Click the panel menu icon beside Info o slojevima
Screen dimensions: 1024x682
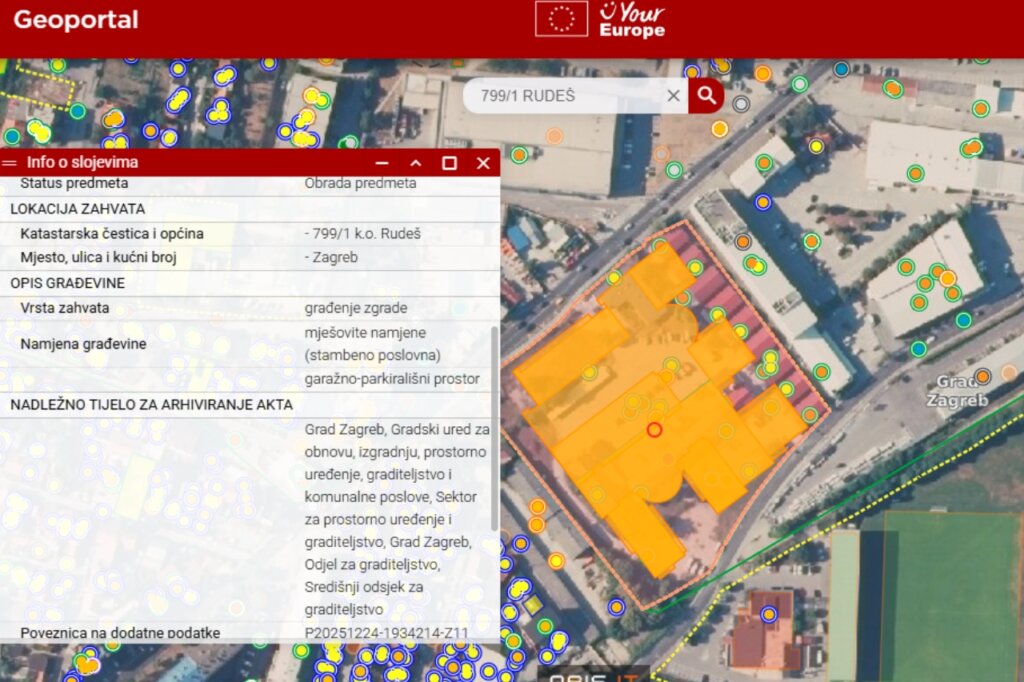click(10, 162)
